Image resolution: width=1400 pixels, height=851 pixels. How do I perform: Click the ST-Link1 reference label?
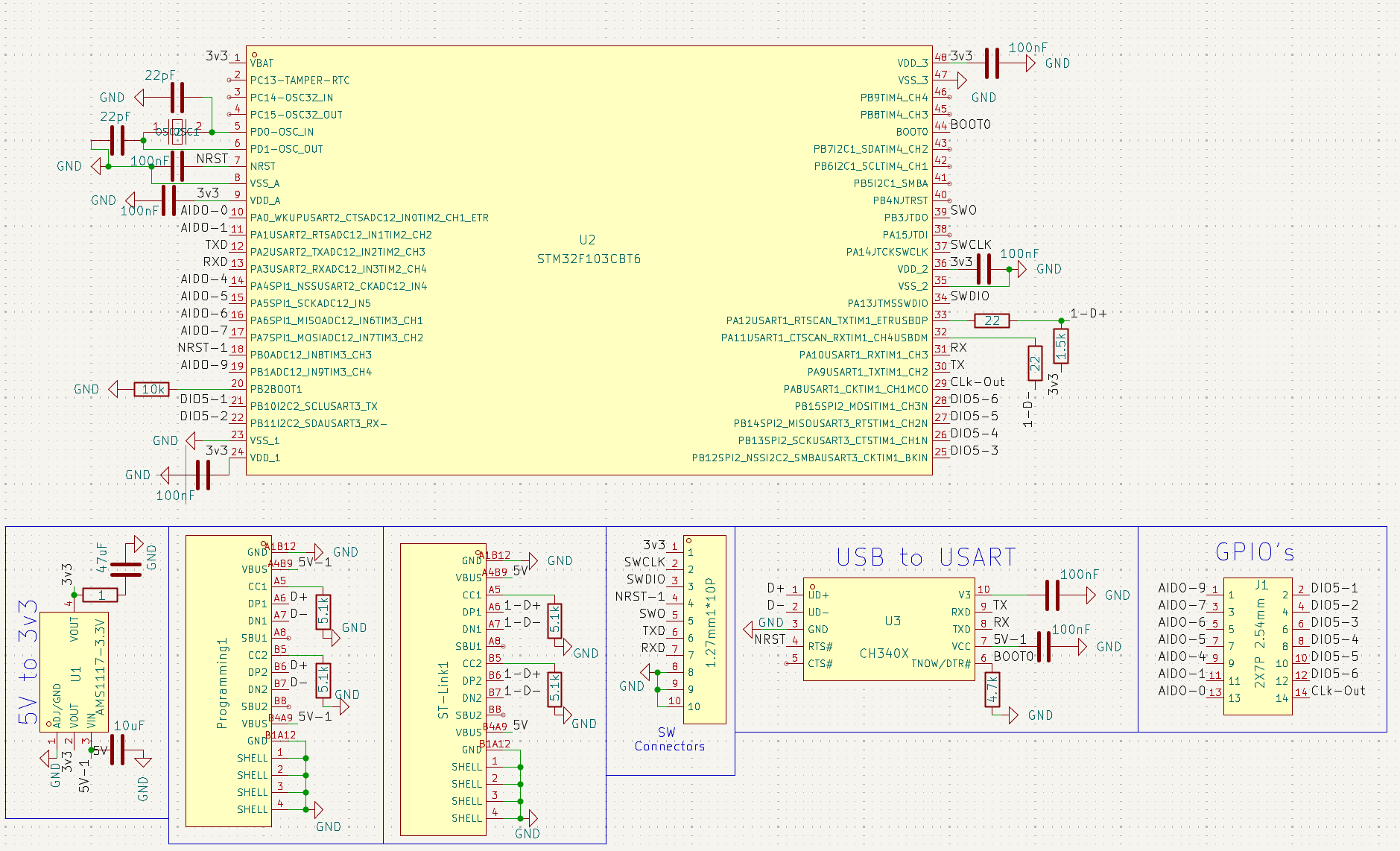pos(443,690)
